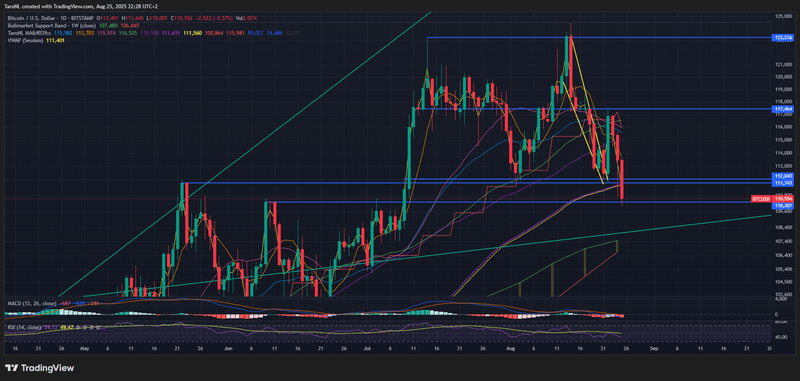Viewport: 800px width, 381px height.
Task: Click the blue 95,027 moving average value
Action: click(256, 33)
